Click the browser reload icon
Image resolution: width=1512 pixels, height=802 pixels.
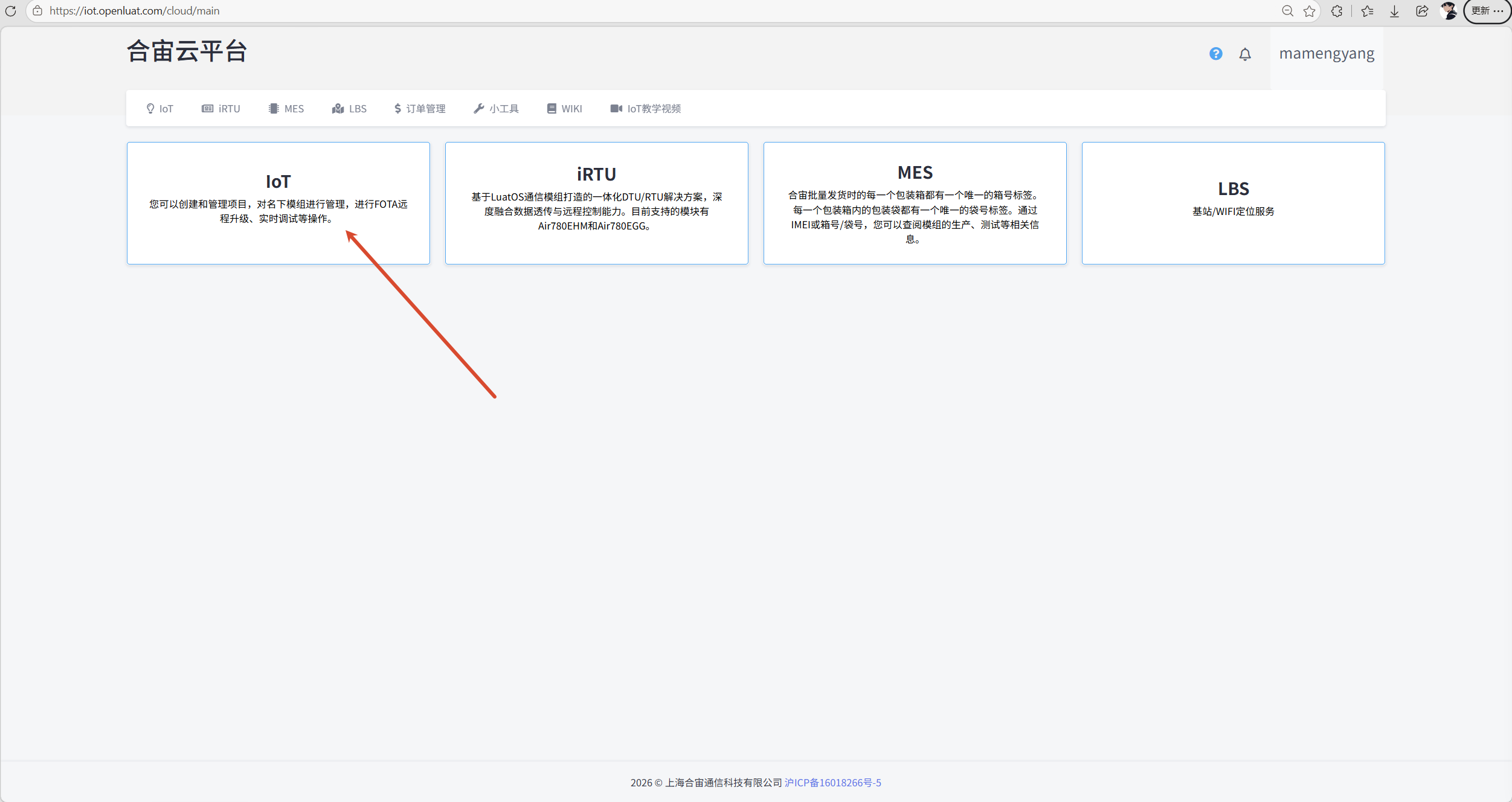(x=10, y=11)
